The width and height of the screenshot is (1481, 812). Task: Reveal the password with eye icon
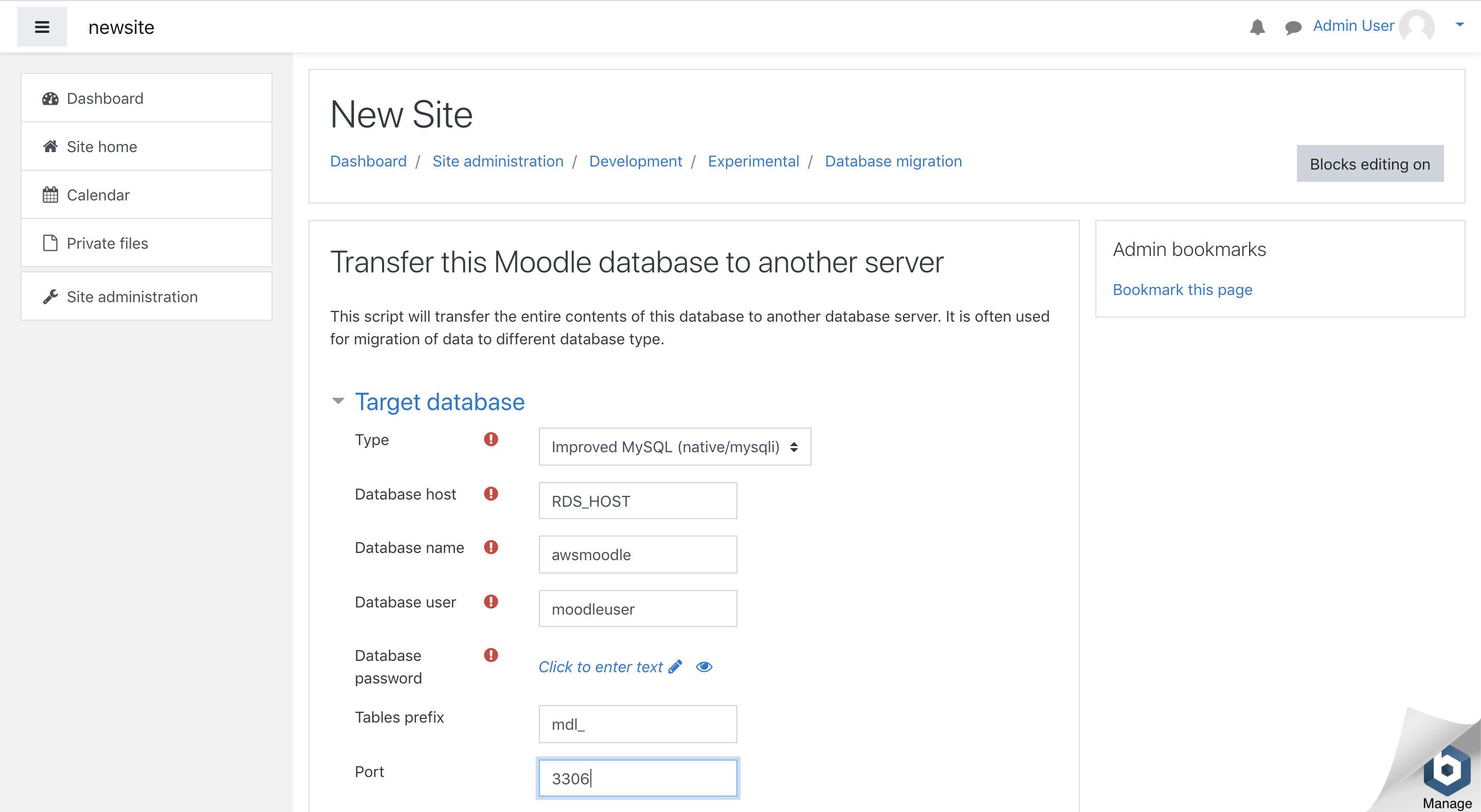703,667
